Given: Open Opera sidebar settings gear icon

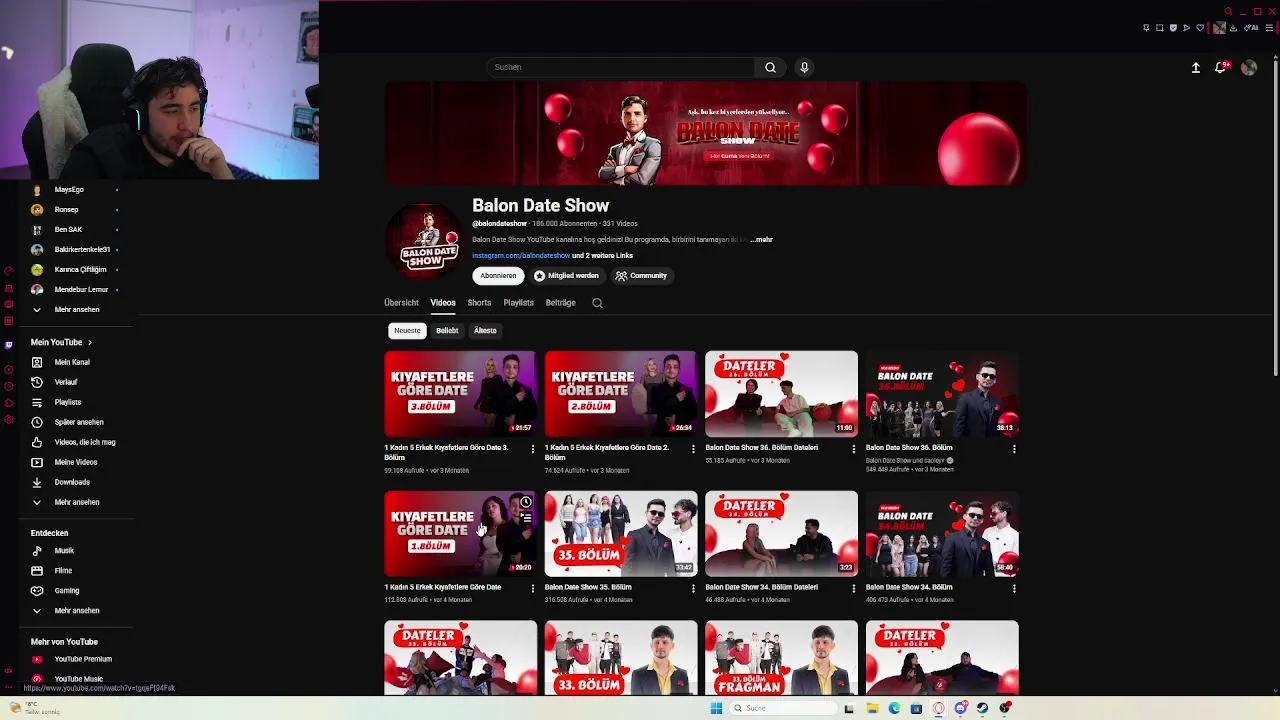Looking at the screenshot, I should tap(8, 419).
